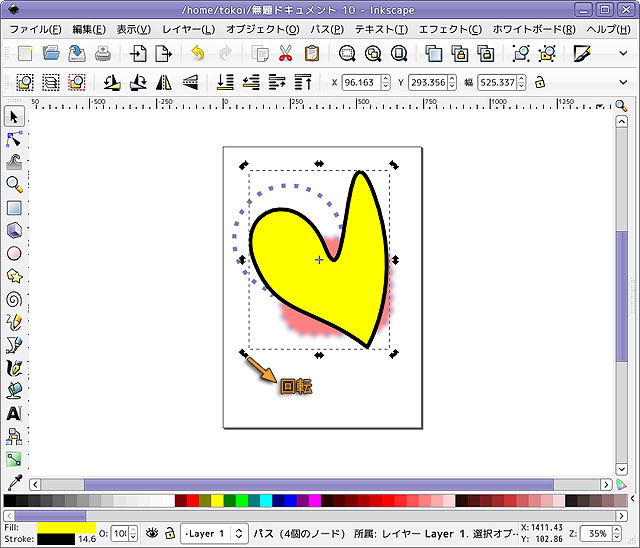Select the Color dropper tool
640x548 pixels.
point(14,483)
